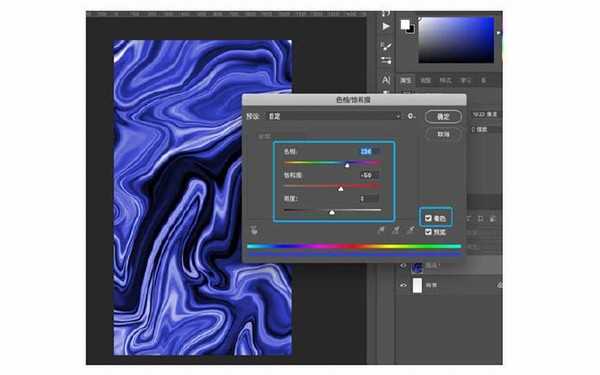Viewport: 600px width, 375px height.
Task: Switch to the second panel tab
Action: (x=426, y=80)
